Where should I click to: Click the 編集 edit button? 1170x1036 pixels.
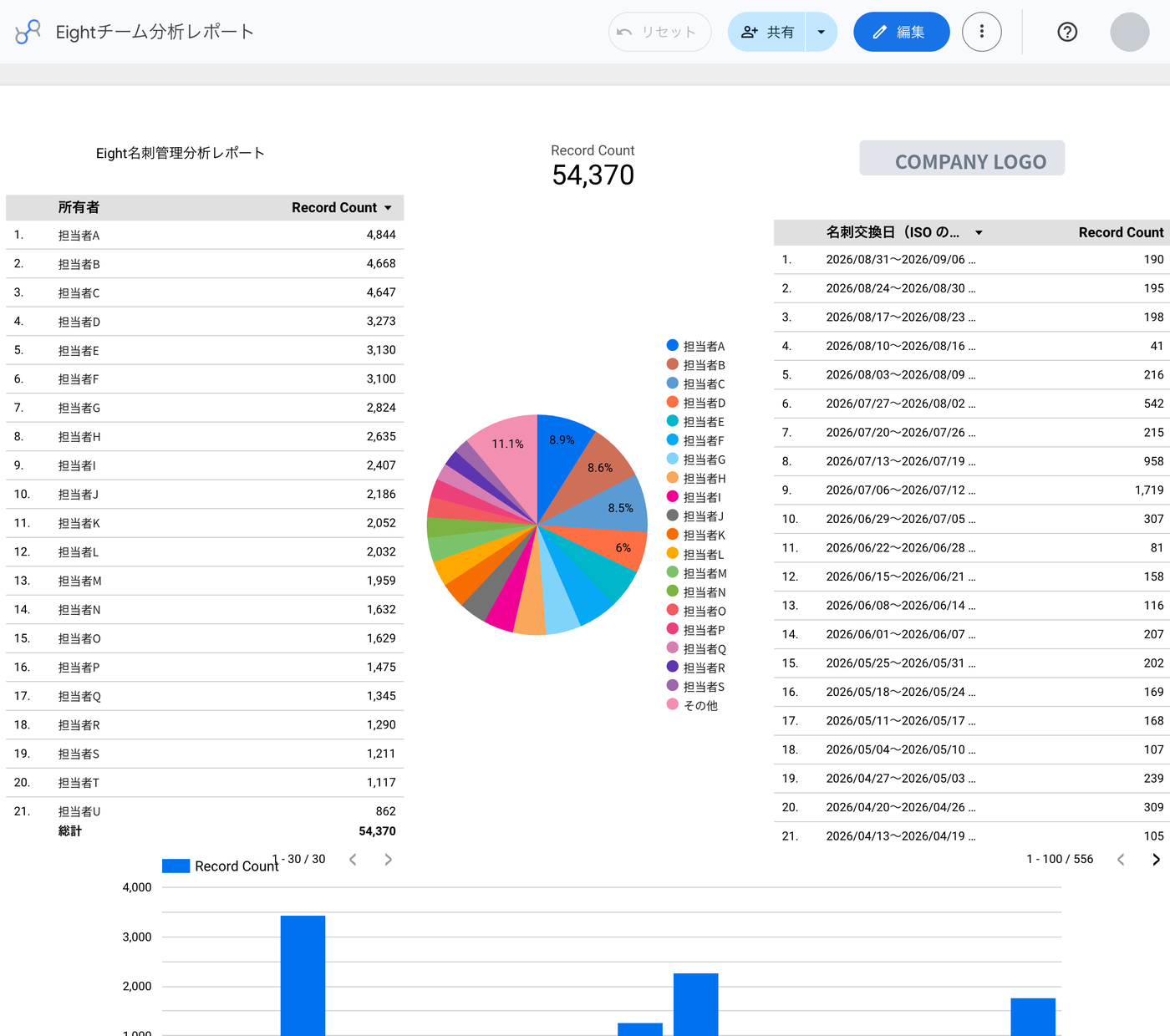[x=902, y=32]
